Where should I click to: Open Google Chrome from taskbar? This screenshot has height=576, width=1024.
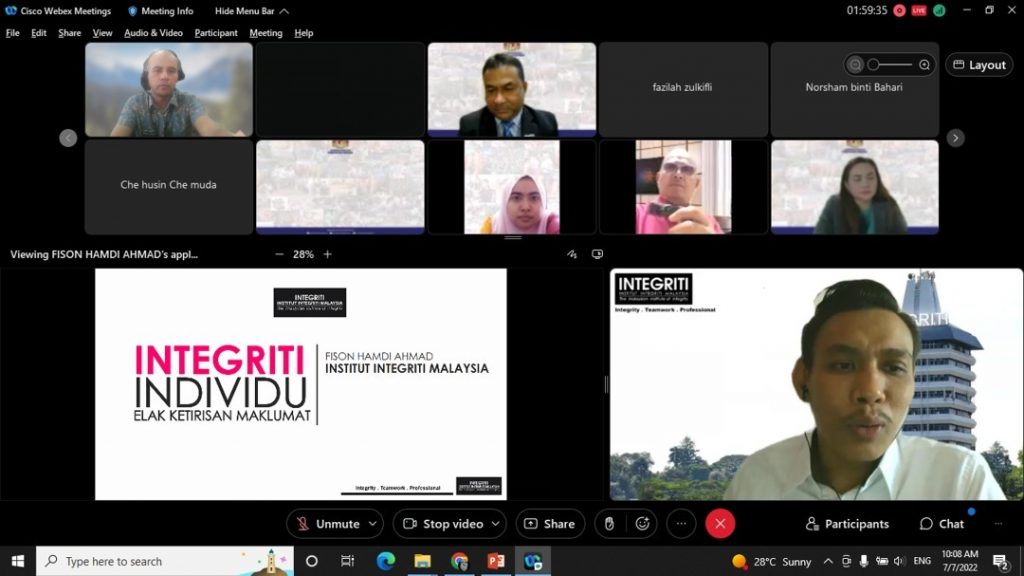459,561
